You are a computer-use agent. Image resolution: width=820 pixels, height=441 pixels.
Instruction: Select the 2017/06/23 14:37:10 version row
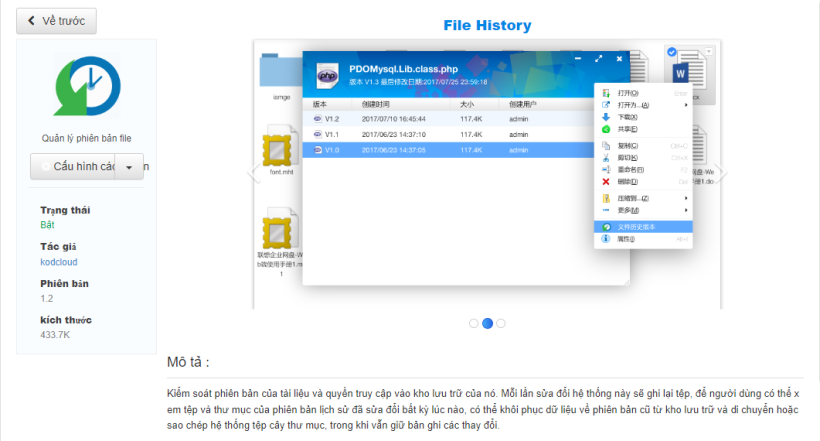pos(449,134)
